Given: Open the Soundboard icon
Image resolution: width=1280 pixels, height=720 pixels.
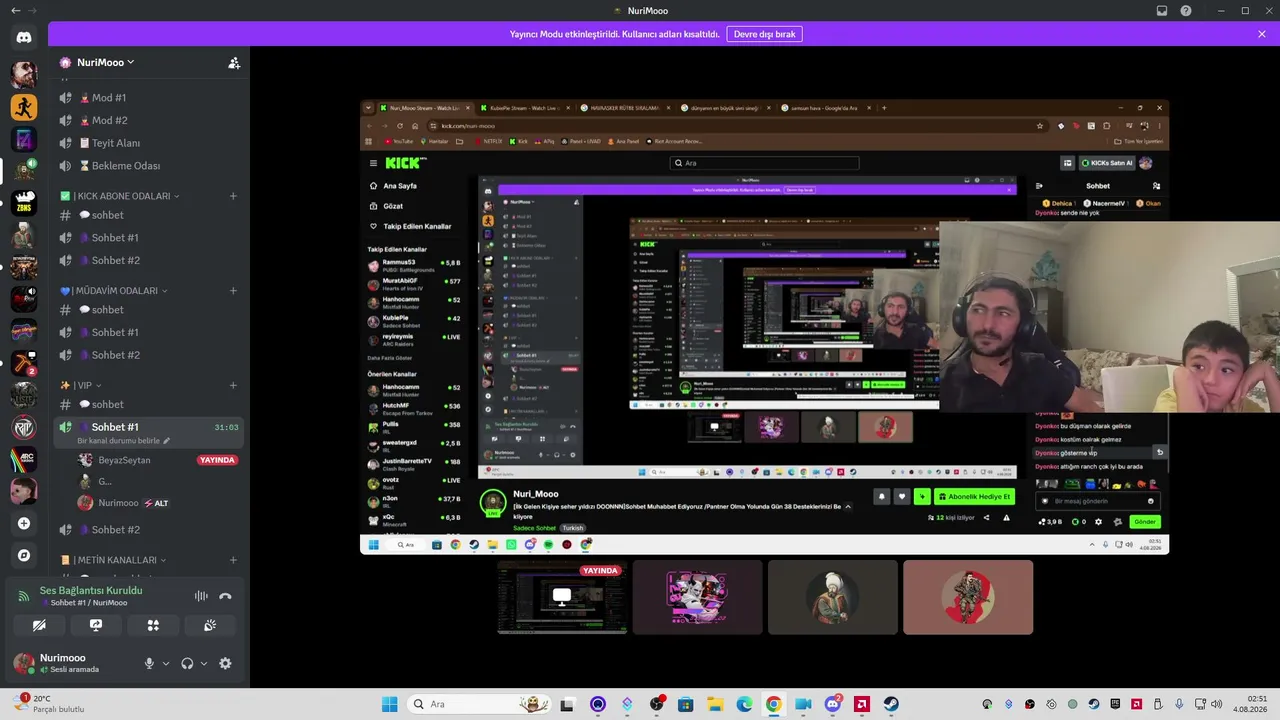Looking at the screenshot, I should (x=210, y=625).
